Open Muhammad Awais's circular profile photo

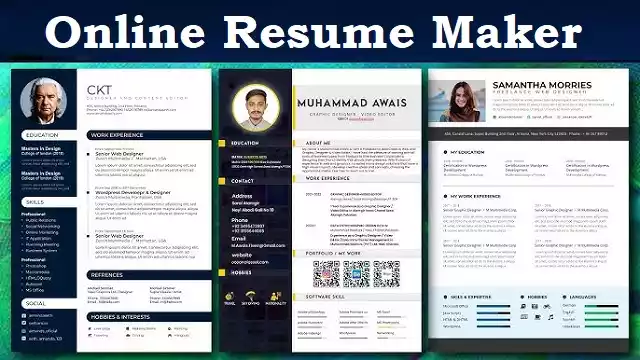(x=256, y=107)
